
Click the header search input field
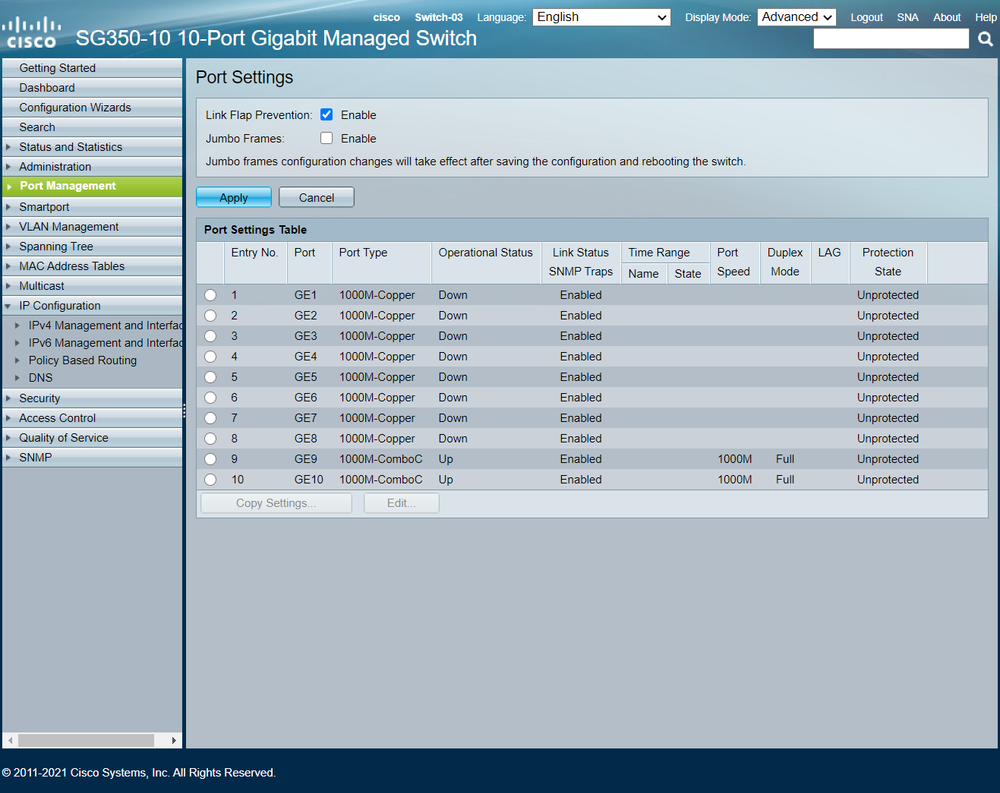point(891,39)
